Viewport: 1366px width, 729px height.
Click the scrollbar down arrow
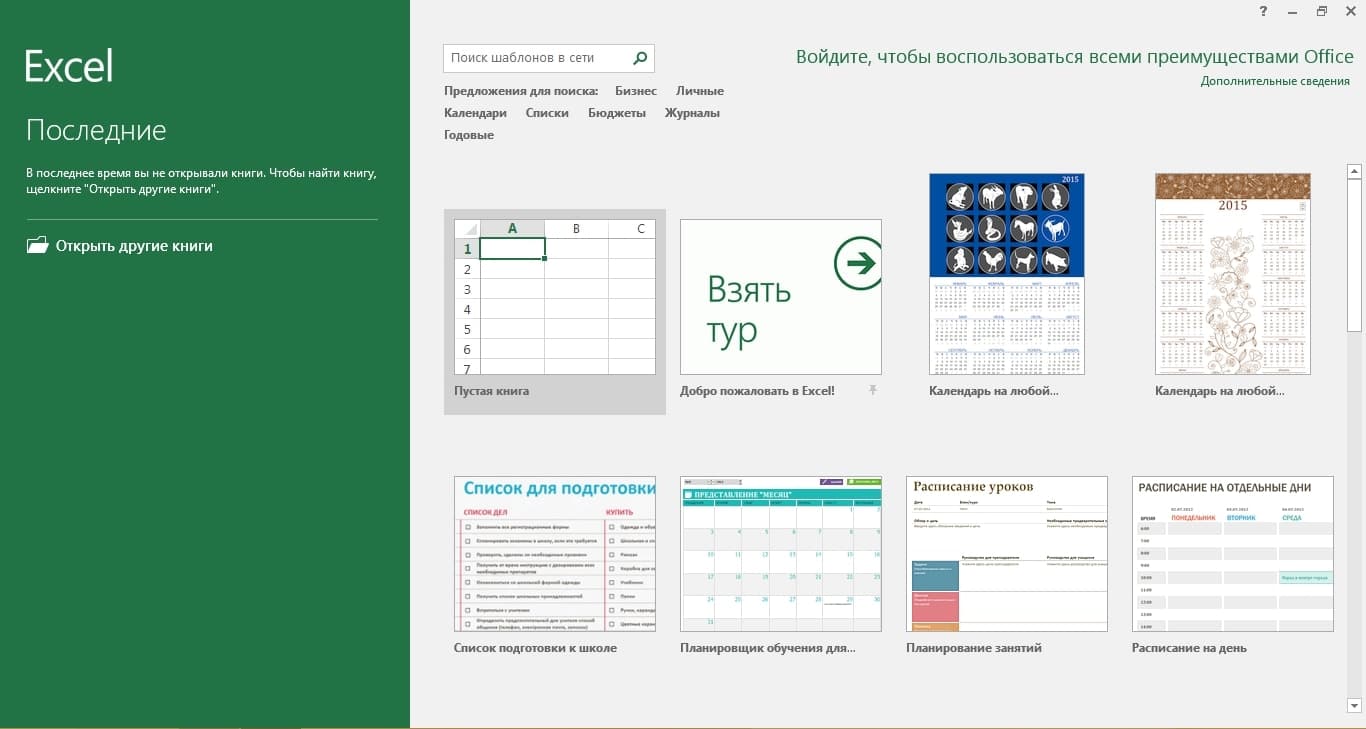[x=1355, y=706]
